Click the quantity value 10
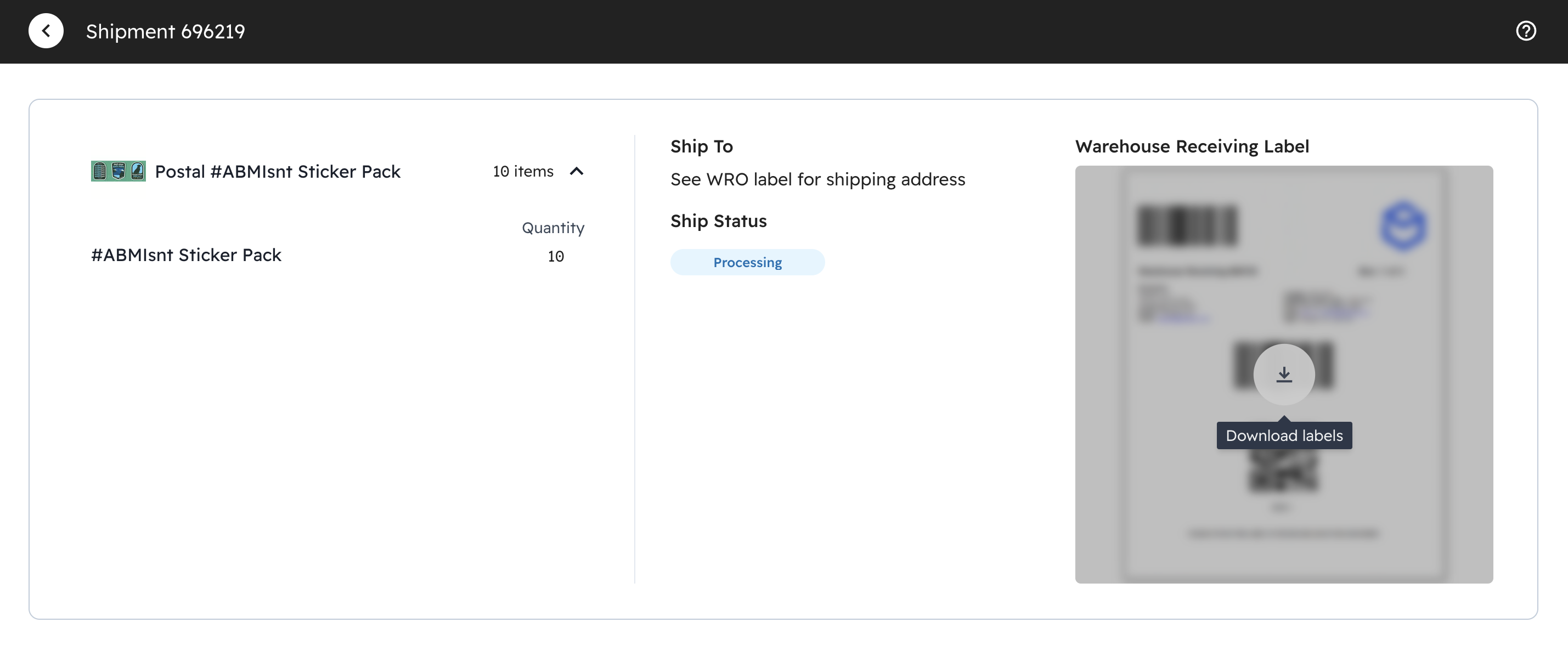Viewport: 1568px width, 645px height. (x=555, y=256)
